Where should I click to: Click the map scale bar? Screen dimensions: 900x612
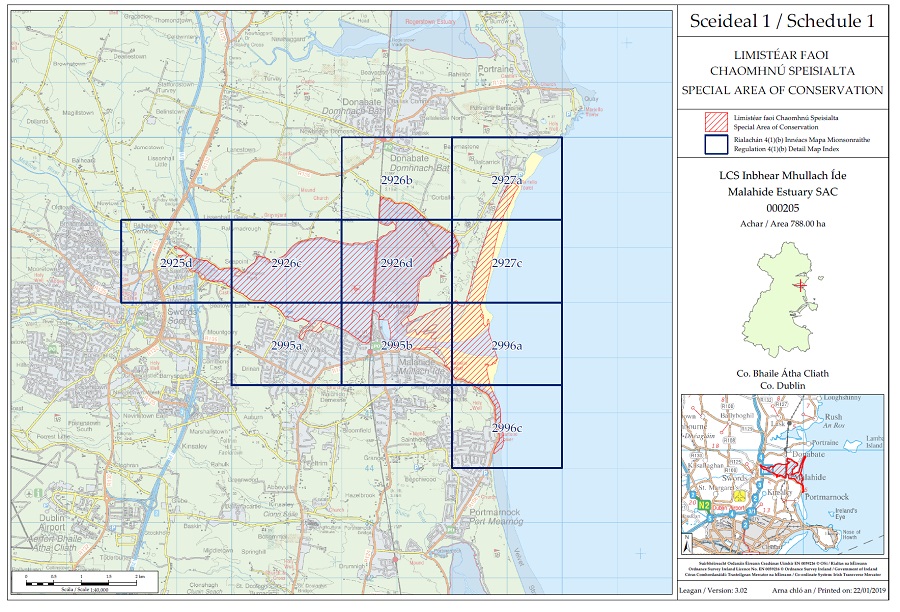[81, 583]
